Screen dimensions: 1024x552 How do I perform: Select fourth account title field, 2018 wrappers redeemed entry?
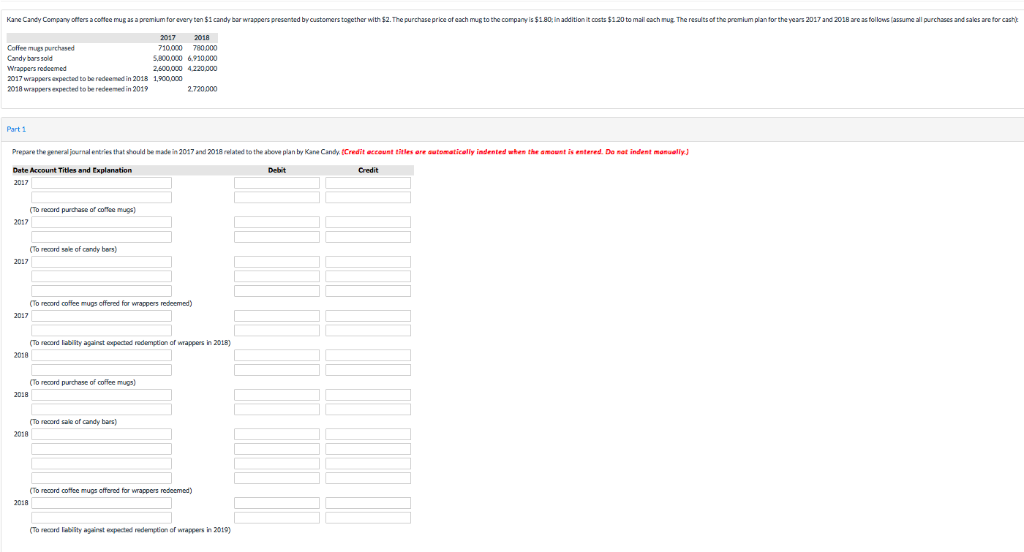coord(102,478)
